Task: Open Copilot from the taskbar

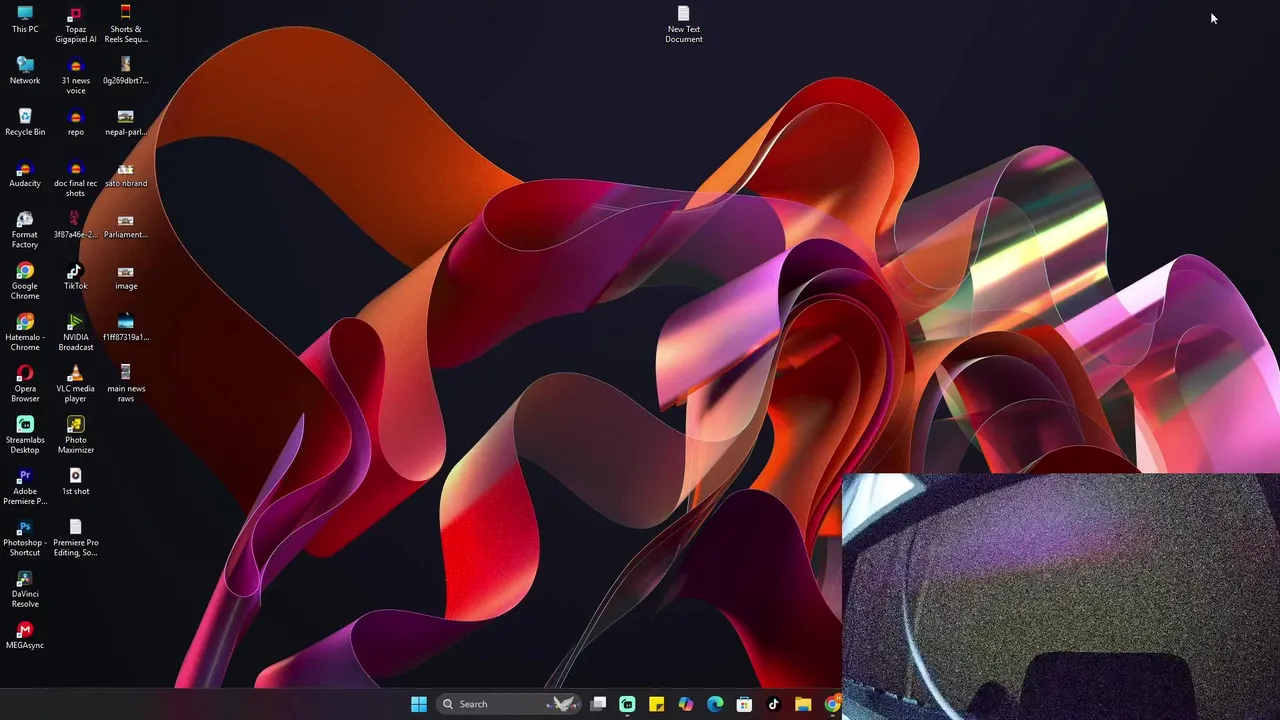Action: 685,704
